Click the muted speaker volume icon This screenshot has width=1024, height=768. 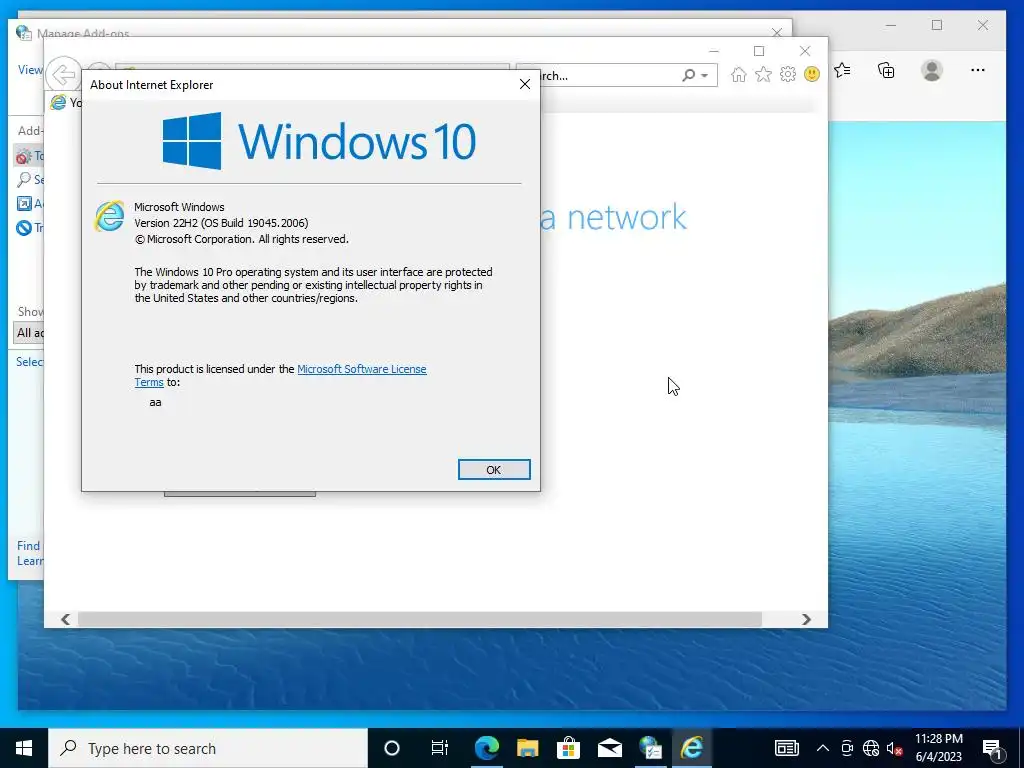[894, 748]
